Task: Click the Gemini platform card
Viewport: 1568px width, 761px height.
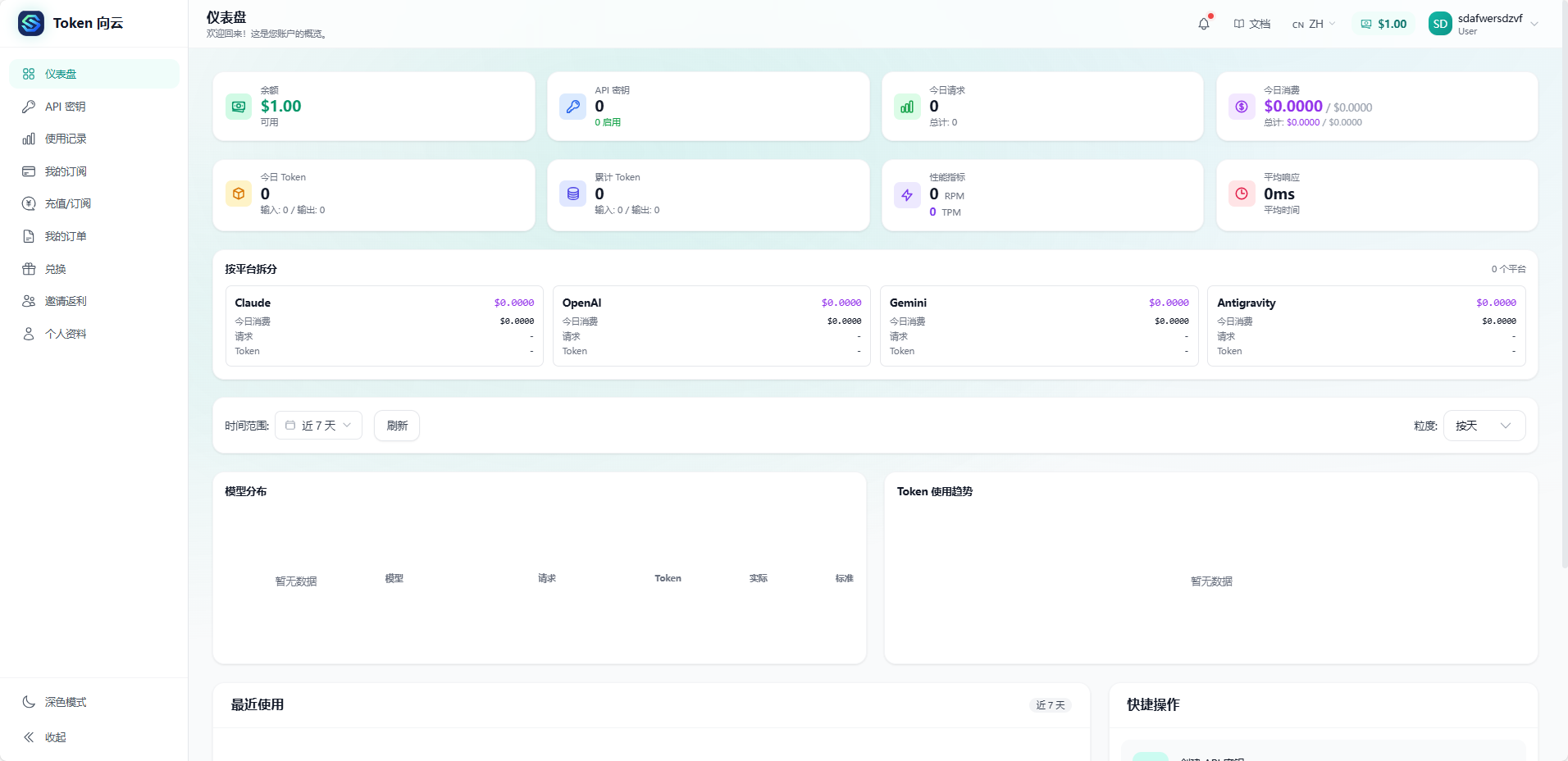Action: coord(1039,326)
